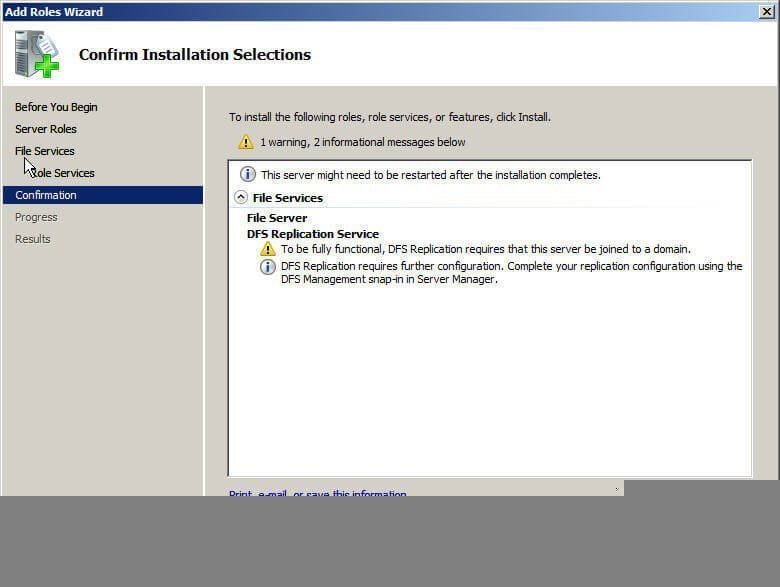Go to the Before You Begin step
The image size is (780, 587).
[56, 107]
